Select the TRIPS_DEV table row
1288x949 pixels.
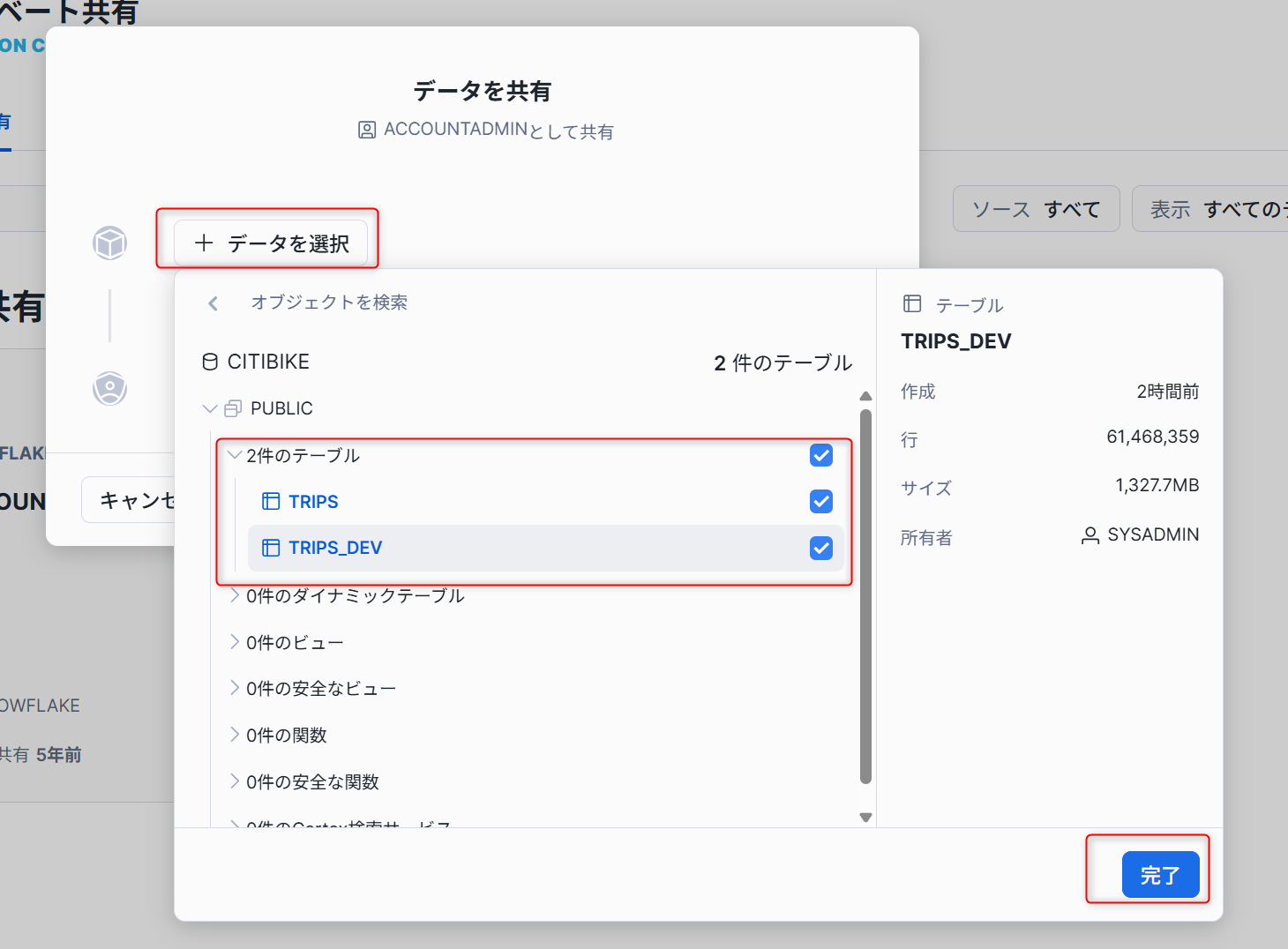point(545,548)
